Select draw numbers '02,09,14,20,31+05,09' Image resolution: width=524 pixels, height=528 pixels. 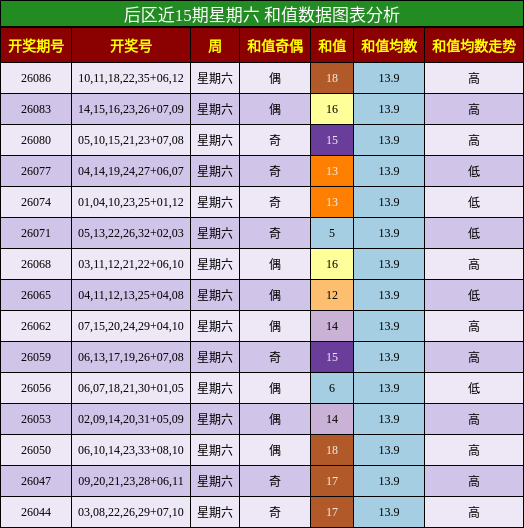click(131, 419)
